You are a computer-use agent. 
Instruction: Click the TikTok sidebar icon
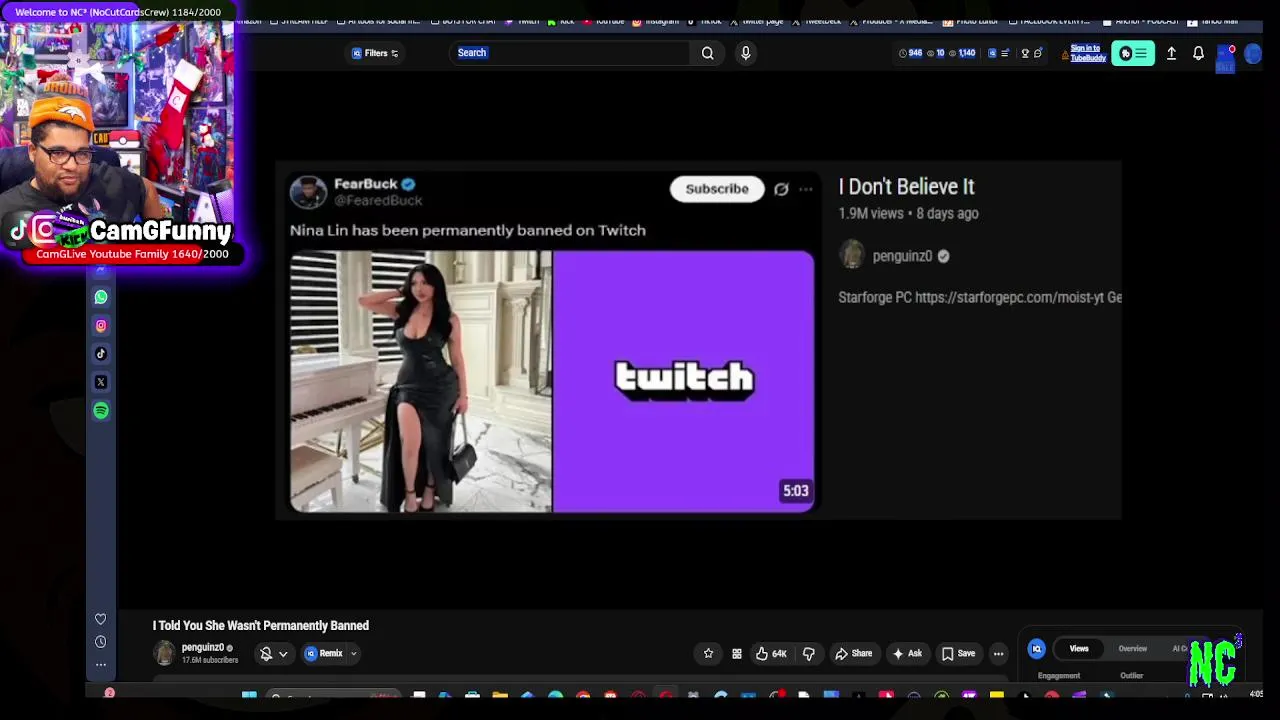tap(101, 353)
